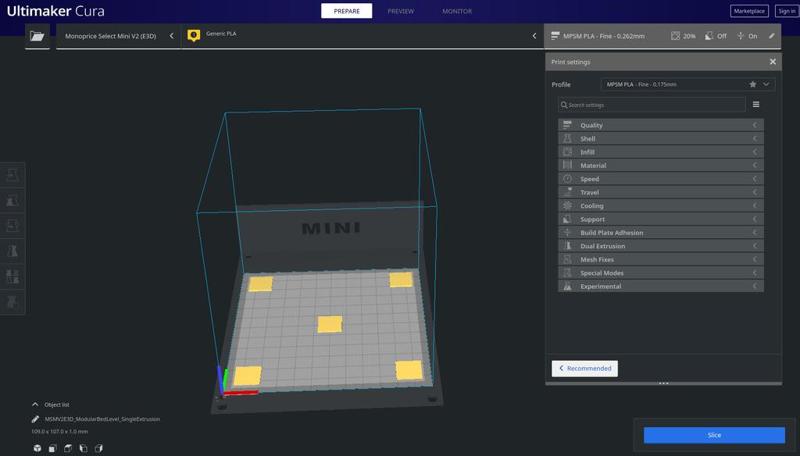Click the support Off icon
The width and height of the screenshot is (800, 456).
(x=709, y=36)
